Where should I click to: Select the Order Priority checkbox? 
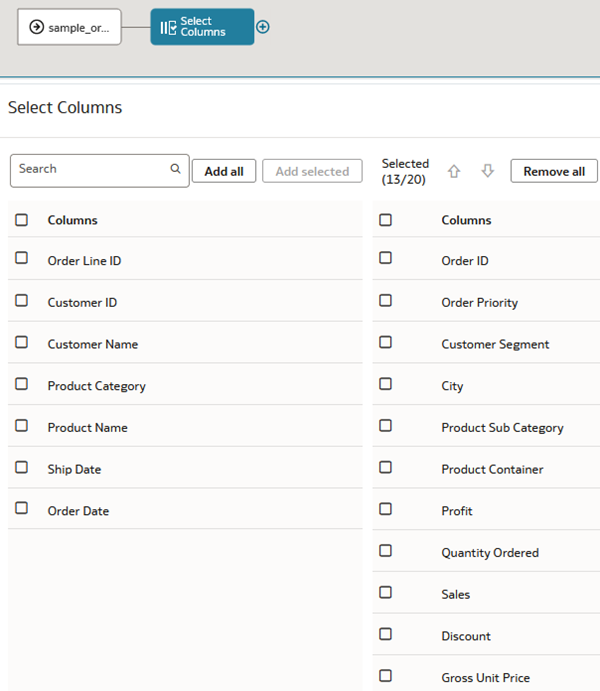click(386, 300)
